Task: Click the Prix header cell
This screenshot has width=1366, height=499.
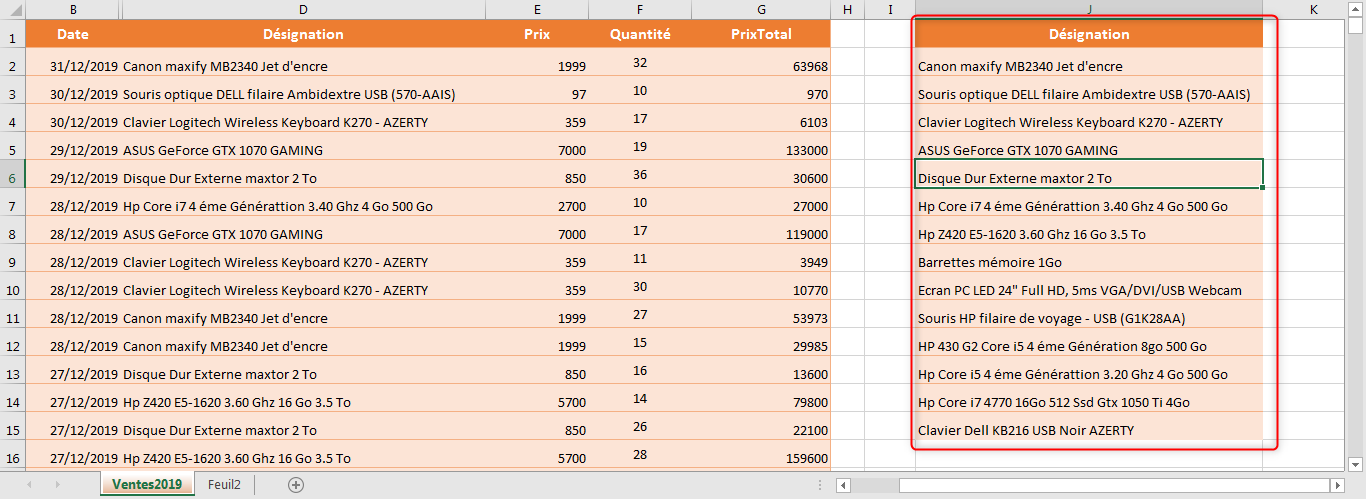Action: (x=537, y=34)
